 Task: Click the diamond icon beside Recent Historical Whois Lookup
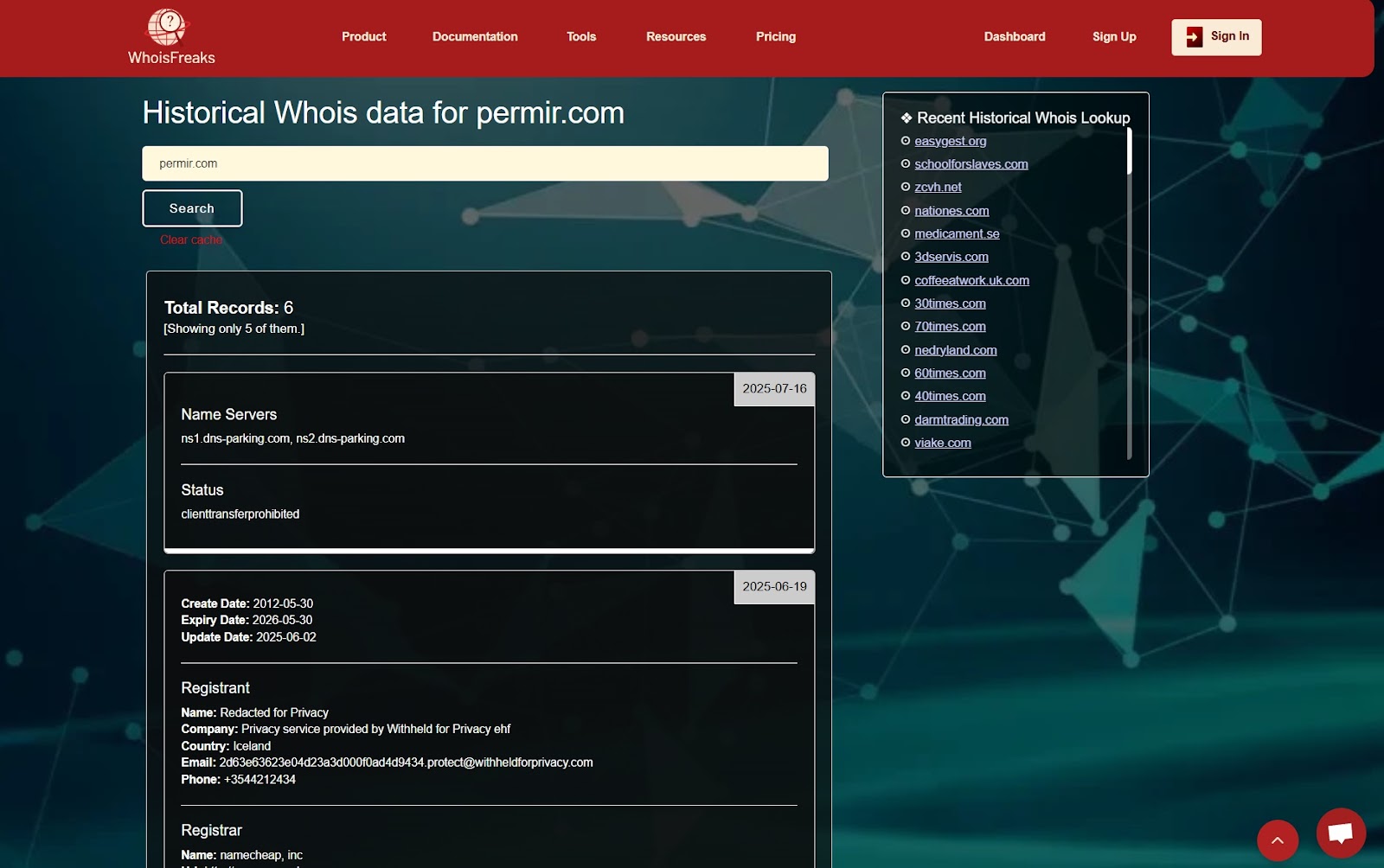pos(906,118)
